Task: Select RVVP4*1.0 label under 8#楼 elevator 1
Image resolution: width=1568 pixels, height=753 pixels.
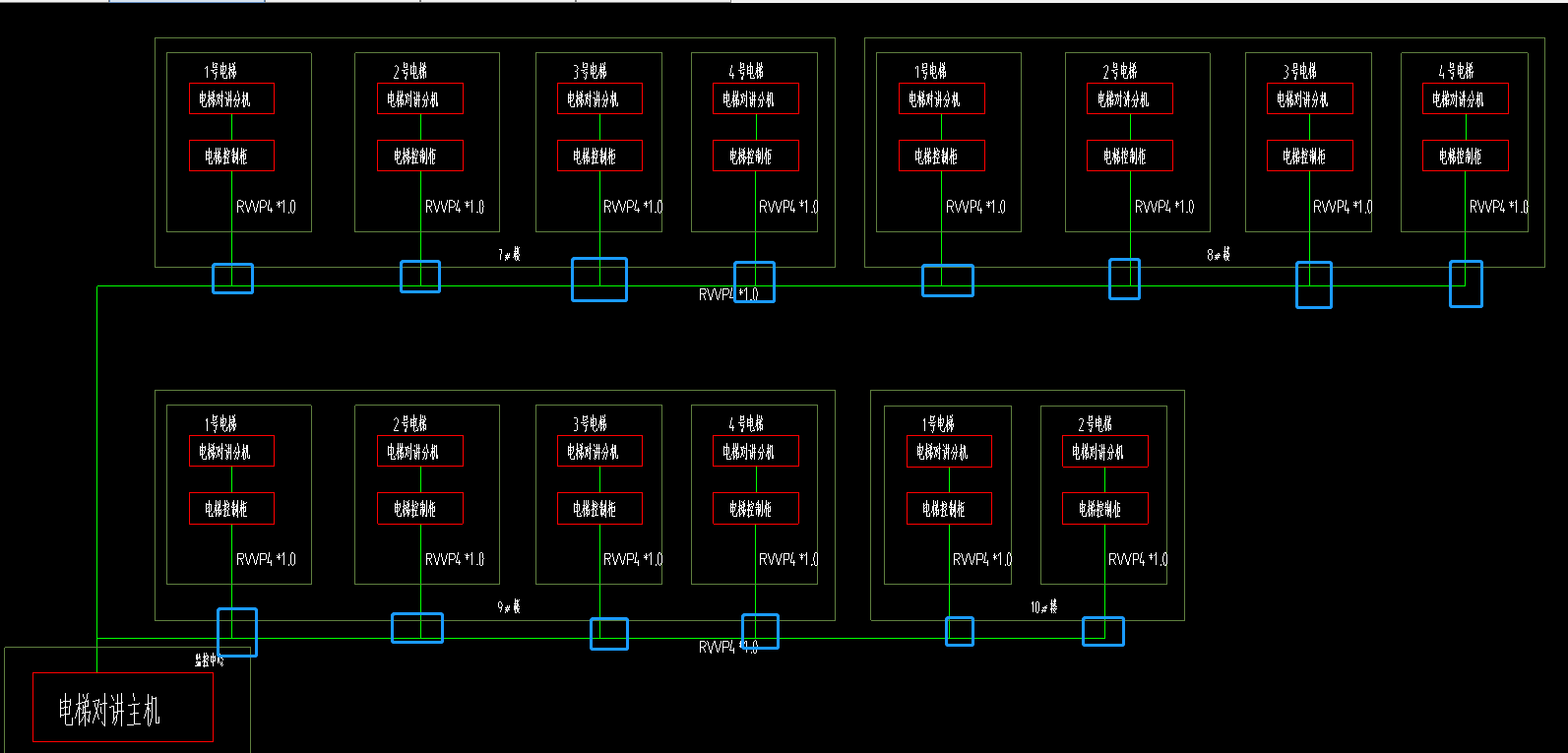Action: (975, 207)
